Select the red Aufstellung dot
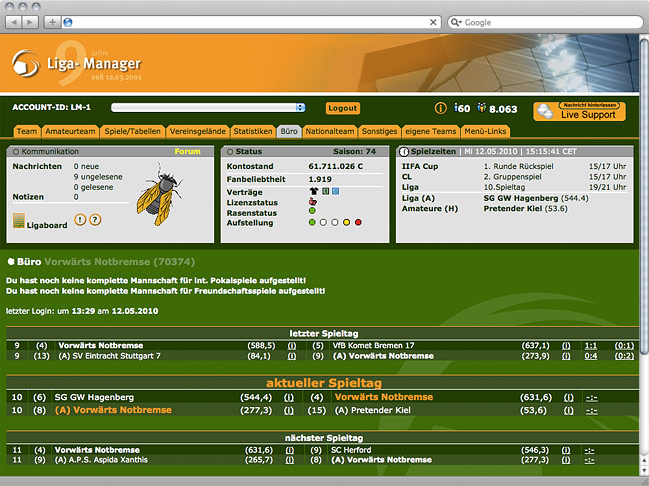 [x=358, y=222]
